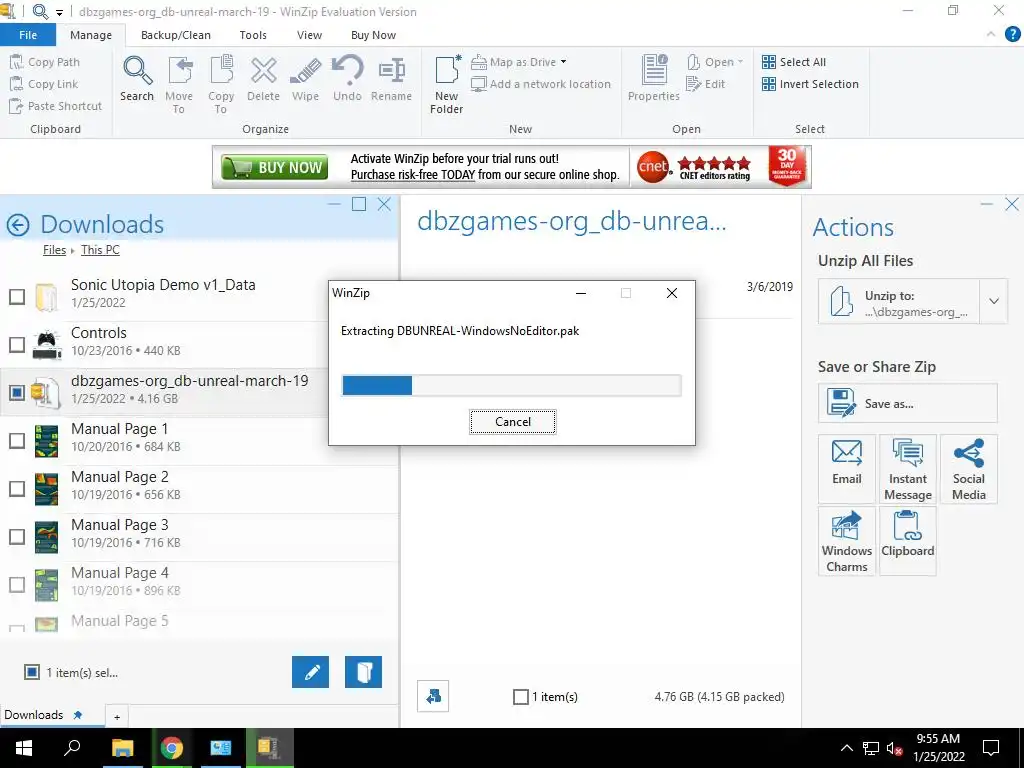Click the Undo icon
The width and height of the screenshot is (1024, 768).
click(x=347, y=80)
